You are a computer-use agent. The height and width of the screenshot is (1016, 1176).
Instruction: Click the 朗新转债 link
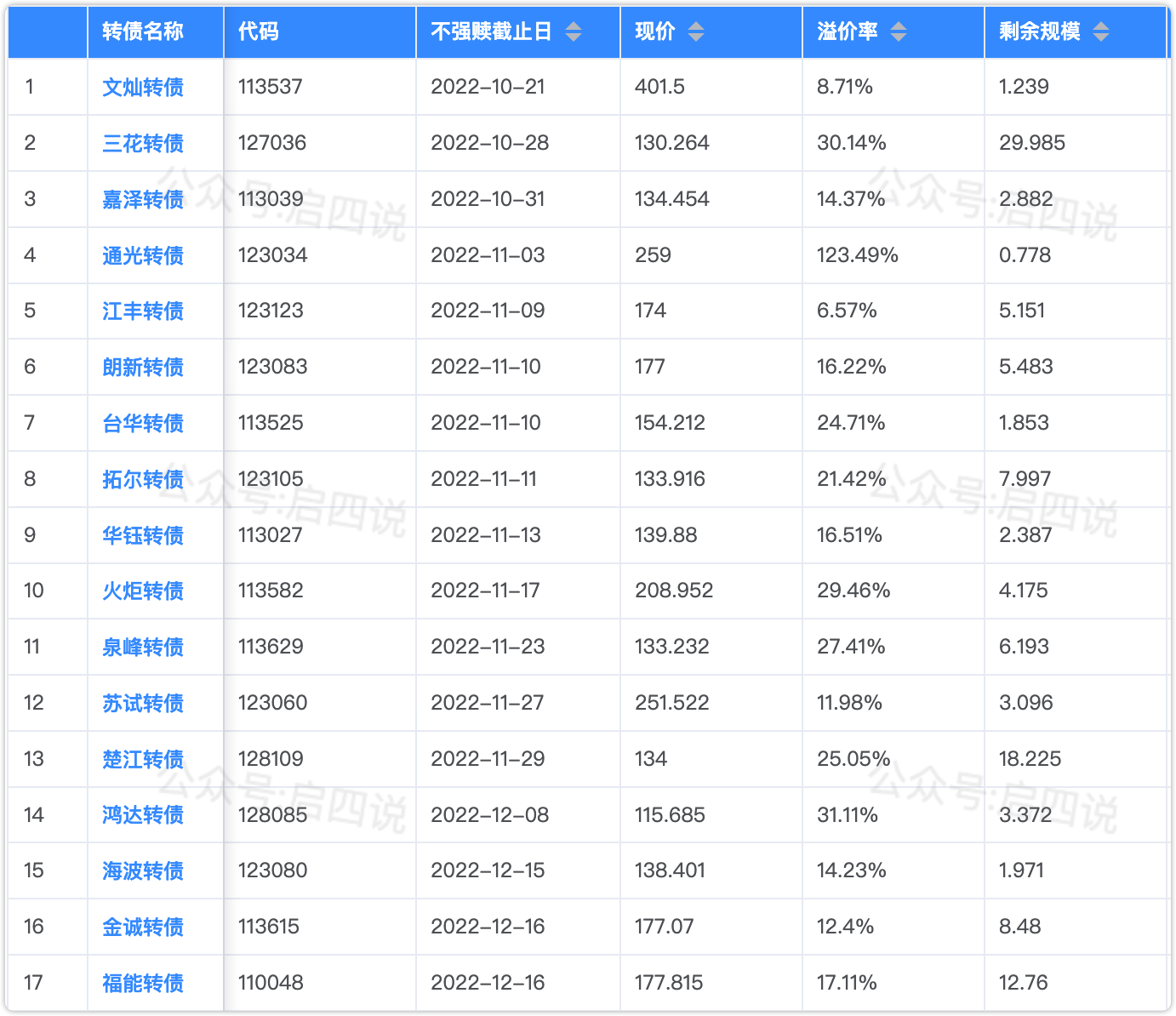tap(143, 367)
